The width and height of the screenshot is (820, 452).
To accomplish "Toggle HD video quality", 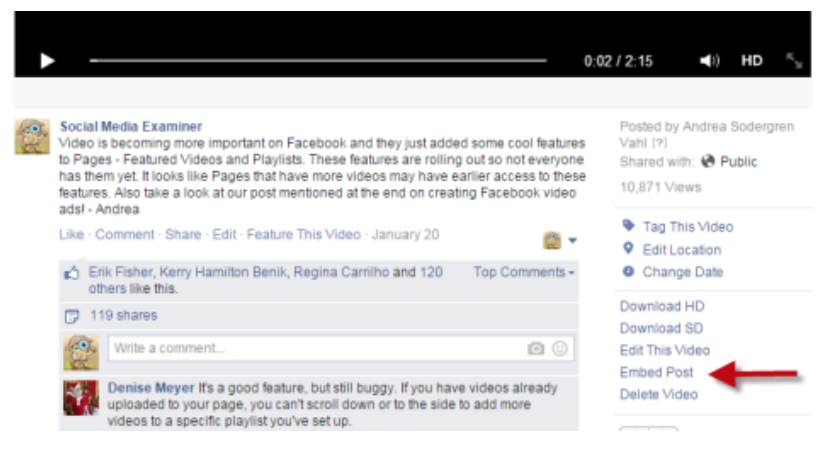I will point(751,61).
